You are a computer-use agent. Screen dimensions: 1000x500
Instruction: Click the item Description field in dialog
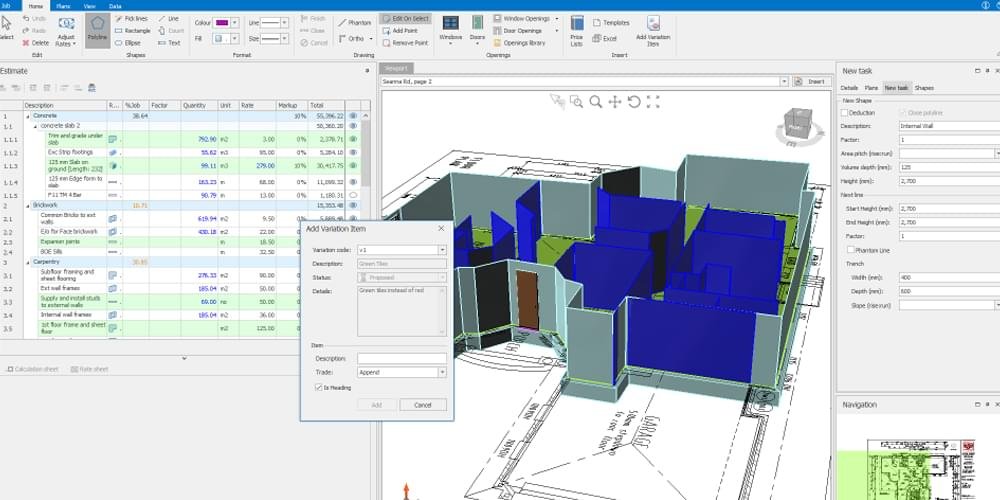[402, 358]
